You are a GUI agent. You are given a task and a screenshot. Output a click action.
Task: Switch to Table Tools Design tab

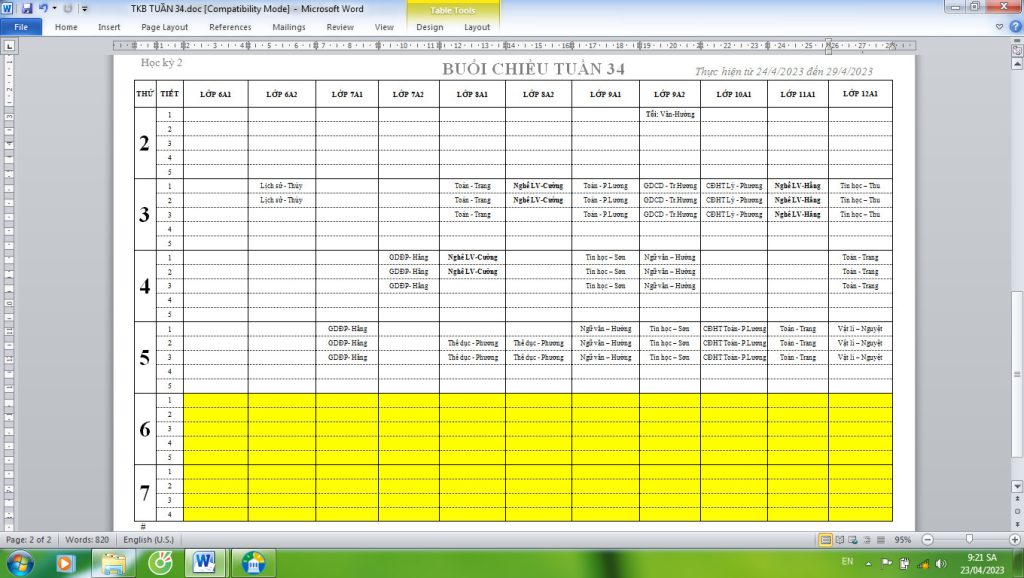429,27
